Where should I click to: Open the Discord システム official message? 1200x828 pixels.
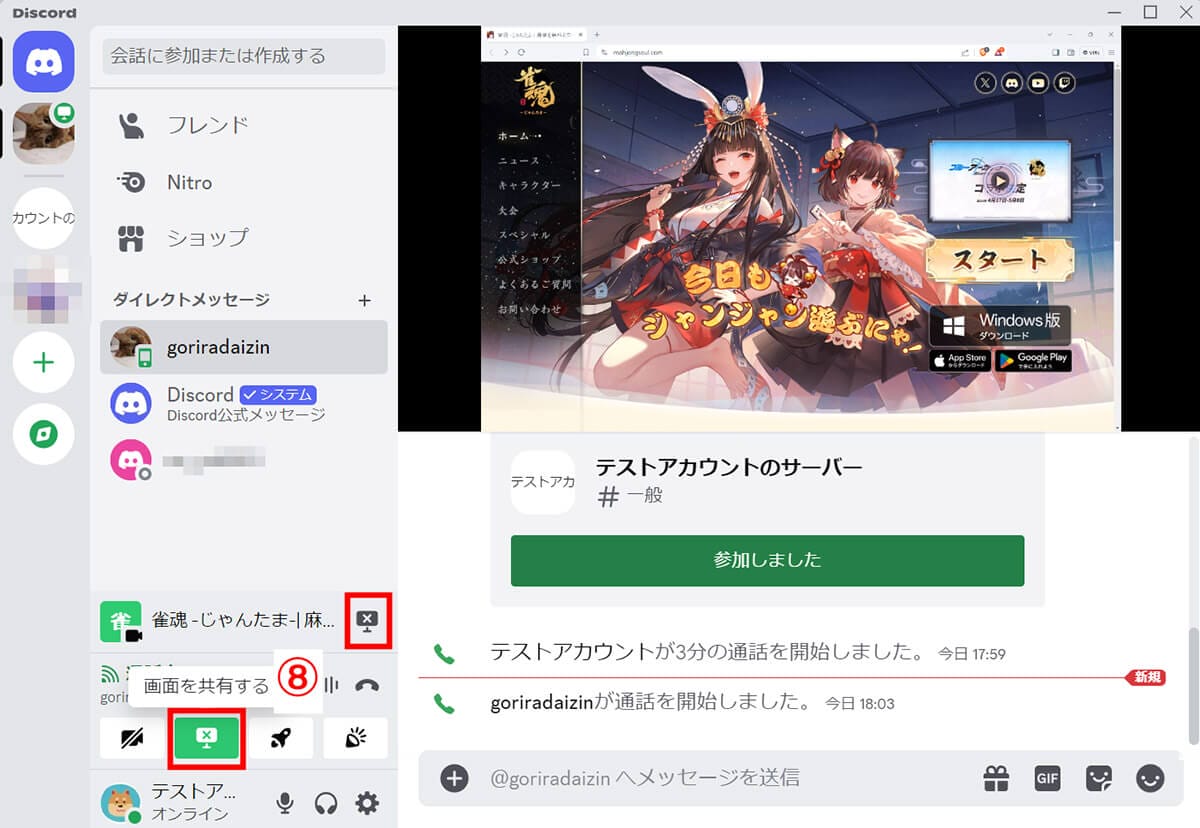[243, 403]
